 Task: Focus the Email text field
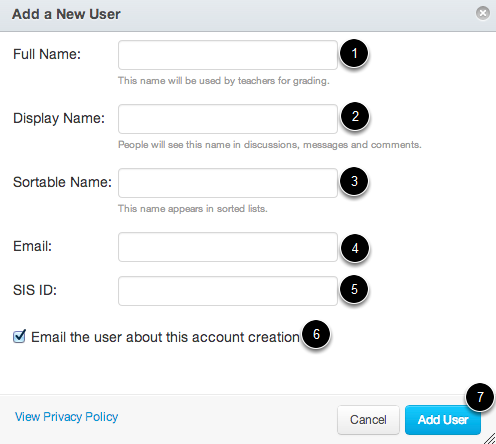click(228, 247)
